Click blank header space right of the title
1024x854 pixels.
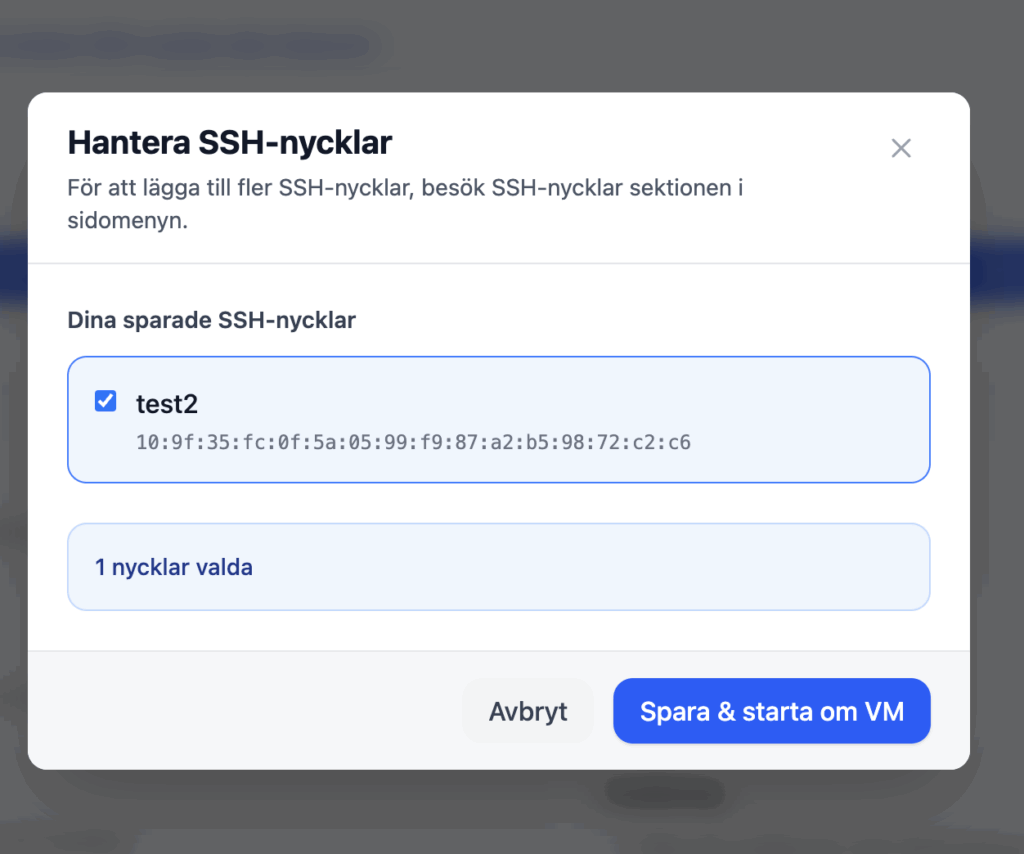click(x=640, y=143)
